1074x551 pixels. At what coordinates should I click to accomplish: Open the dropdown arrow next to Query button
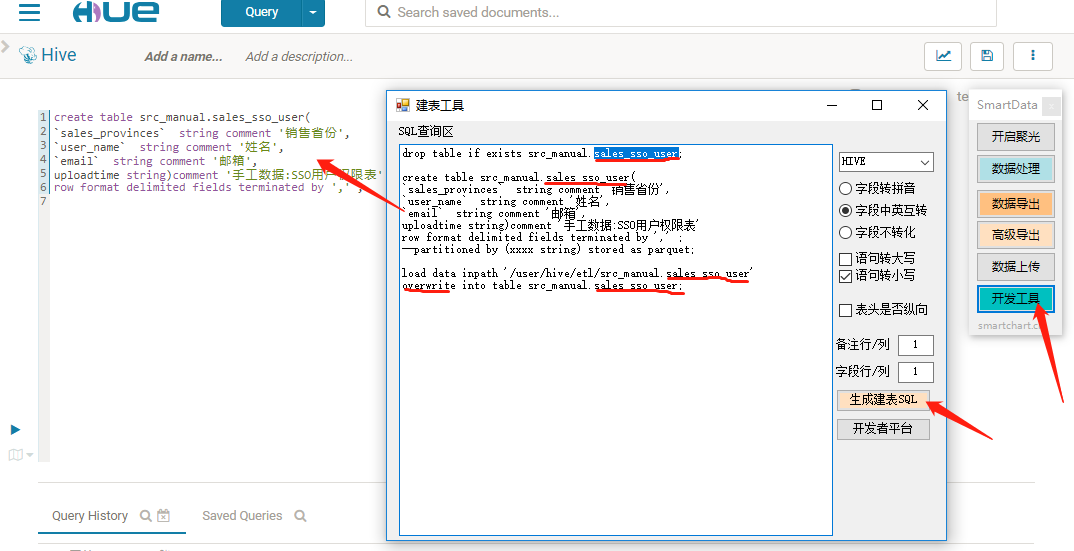(x=314, y=13)
